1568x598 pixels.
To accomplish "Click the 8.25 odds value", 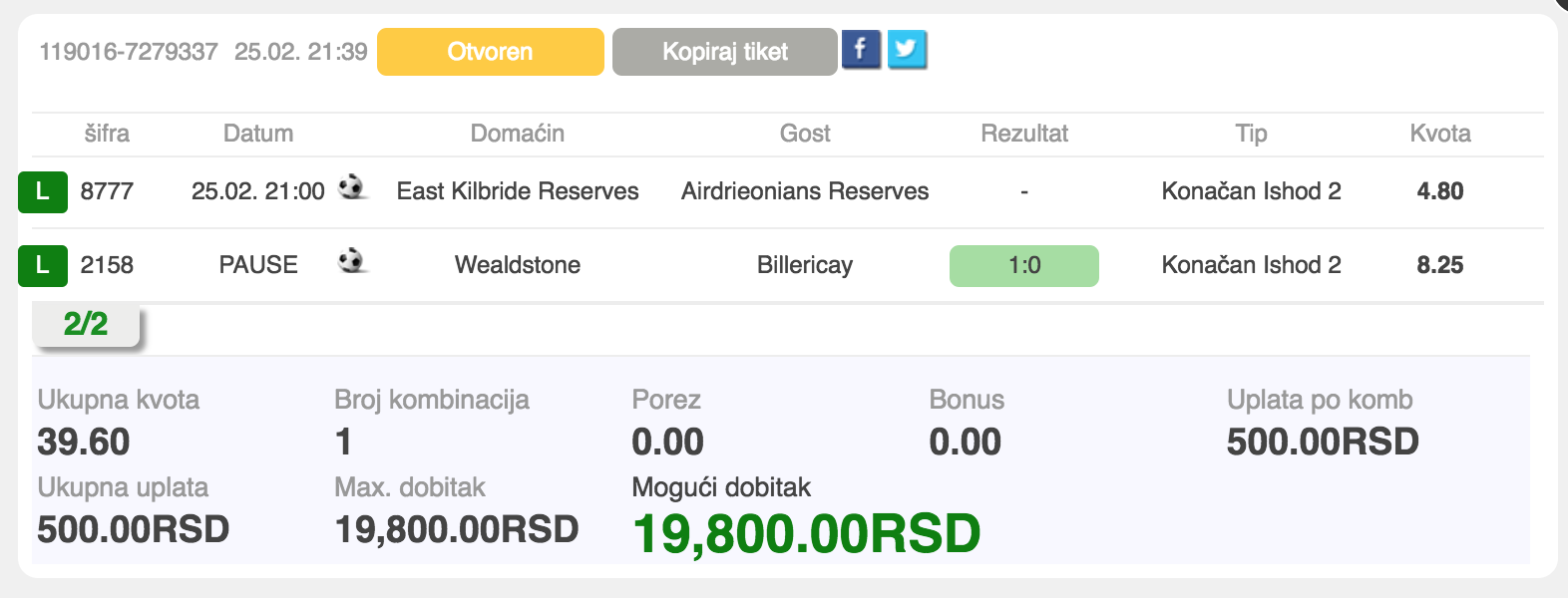I will coord(1439,265).
